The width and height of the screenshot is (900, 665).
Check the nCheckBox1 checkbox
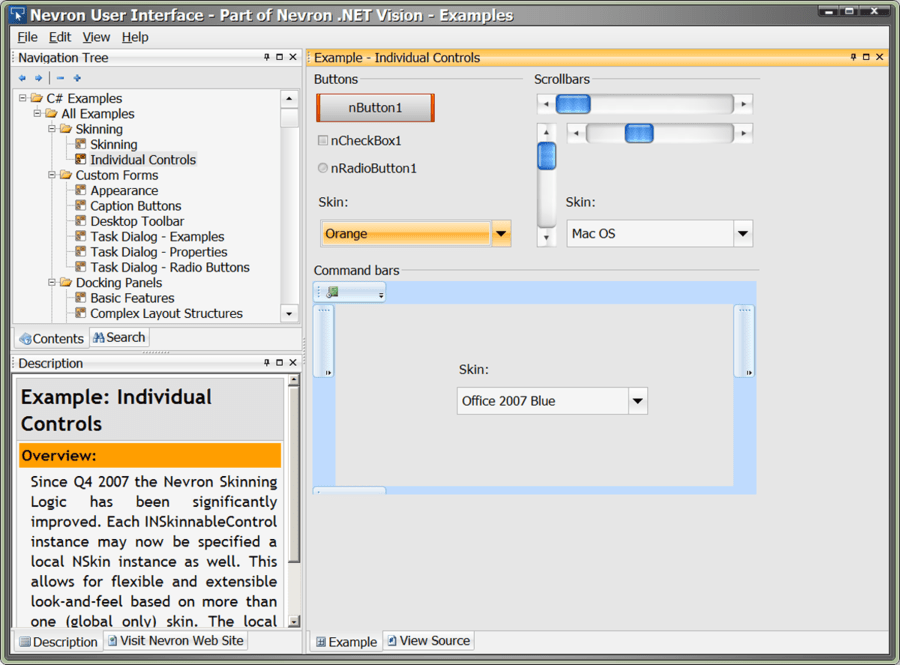323,141
